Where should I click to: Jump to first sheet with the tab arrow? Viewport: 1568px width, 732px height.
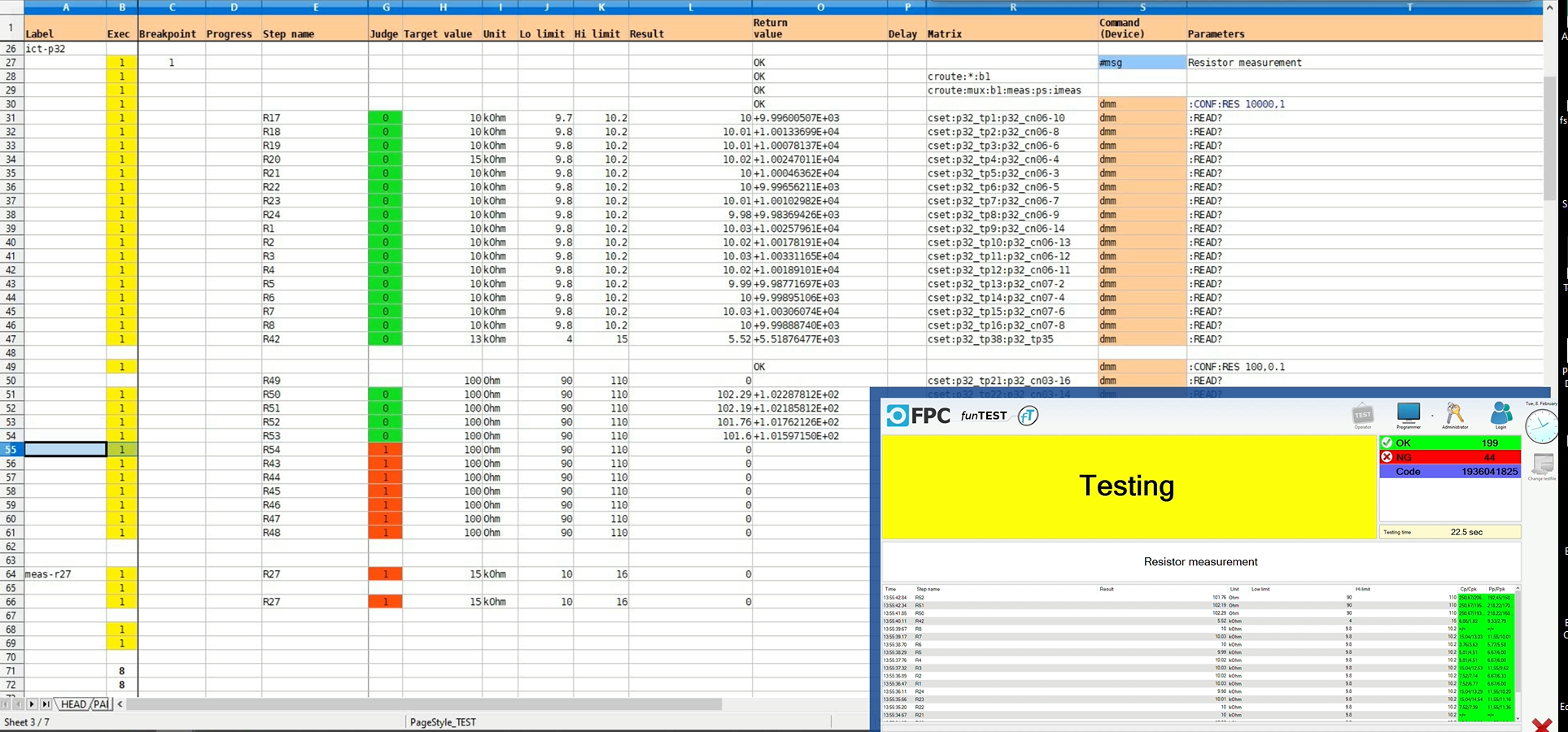[x=6, y=704]
